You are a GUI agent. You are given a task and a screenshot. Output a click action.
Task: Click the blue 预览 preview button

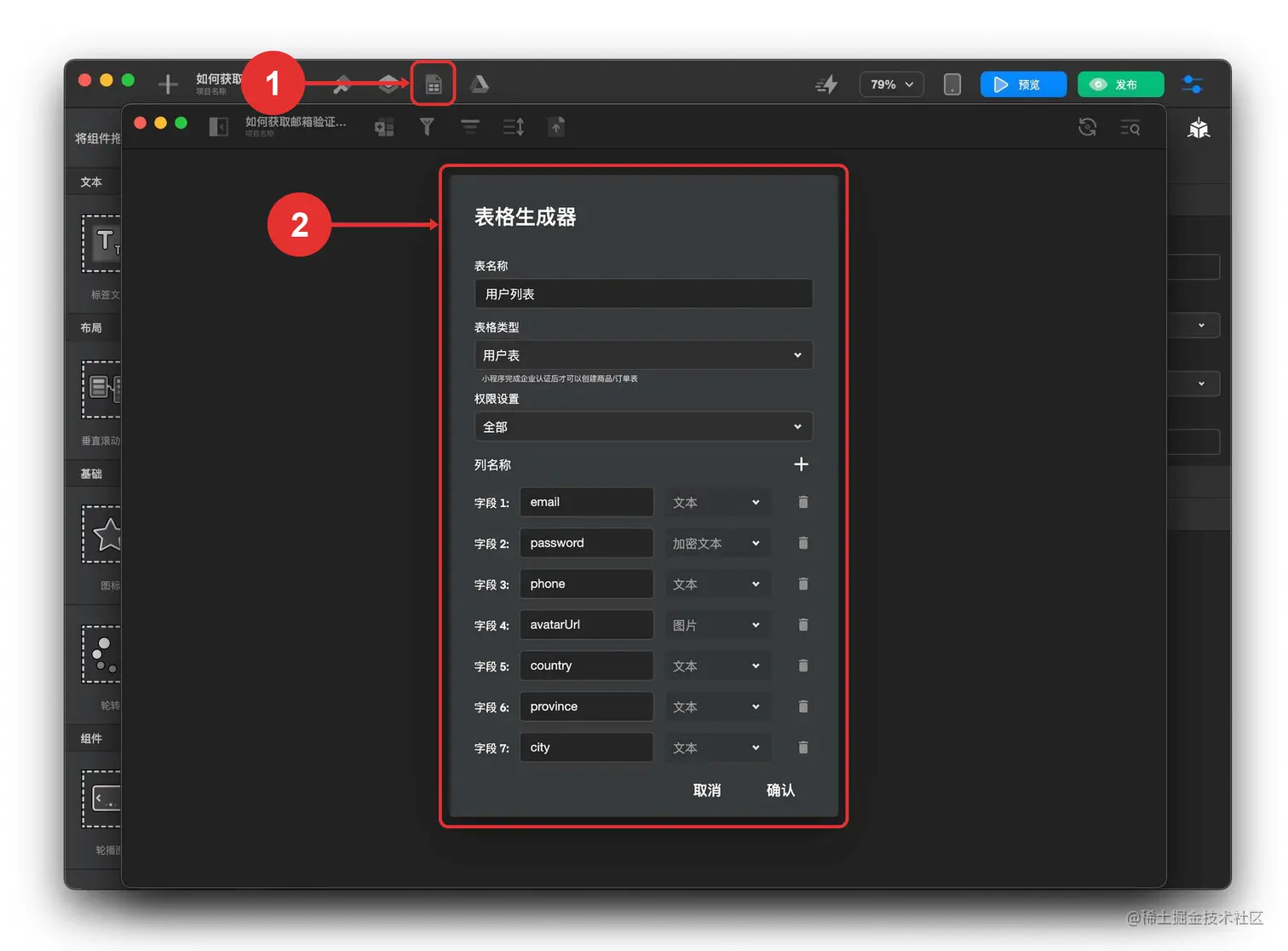(x=1023, y=84)
